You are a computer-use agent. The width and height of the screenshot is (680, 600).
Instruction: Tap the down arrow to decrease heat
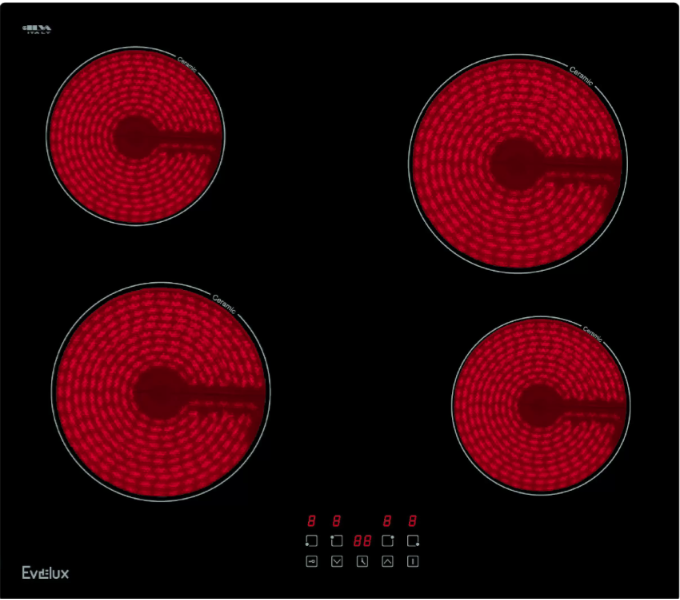(337, 562)
